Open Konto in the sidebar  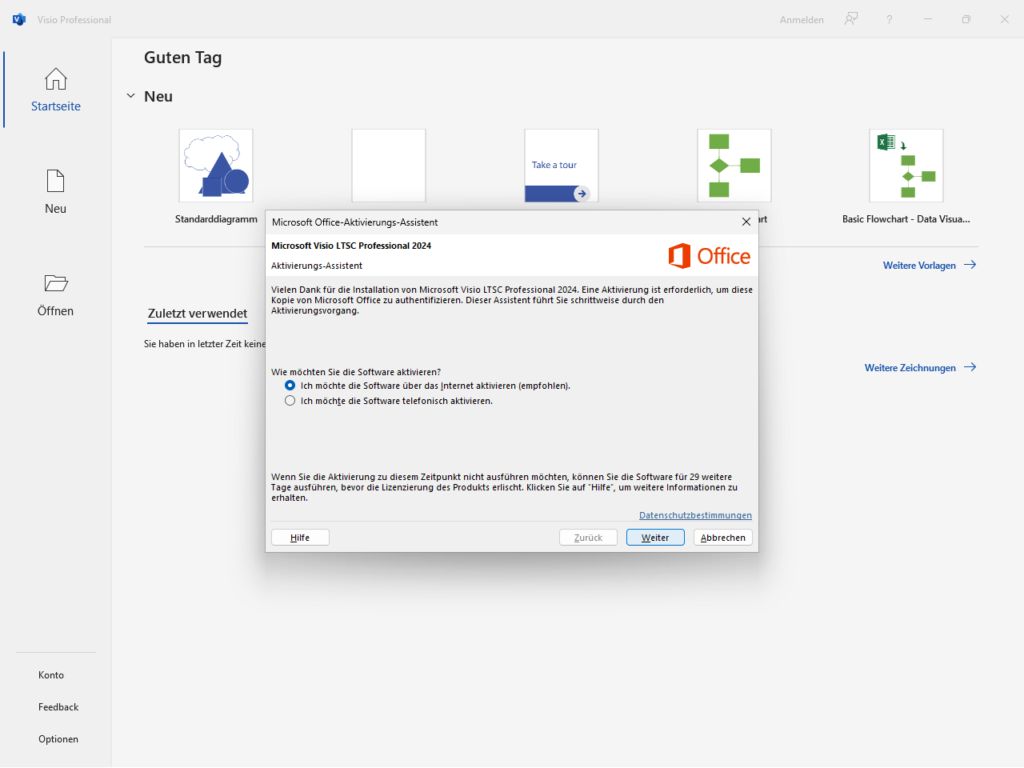51,675
